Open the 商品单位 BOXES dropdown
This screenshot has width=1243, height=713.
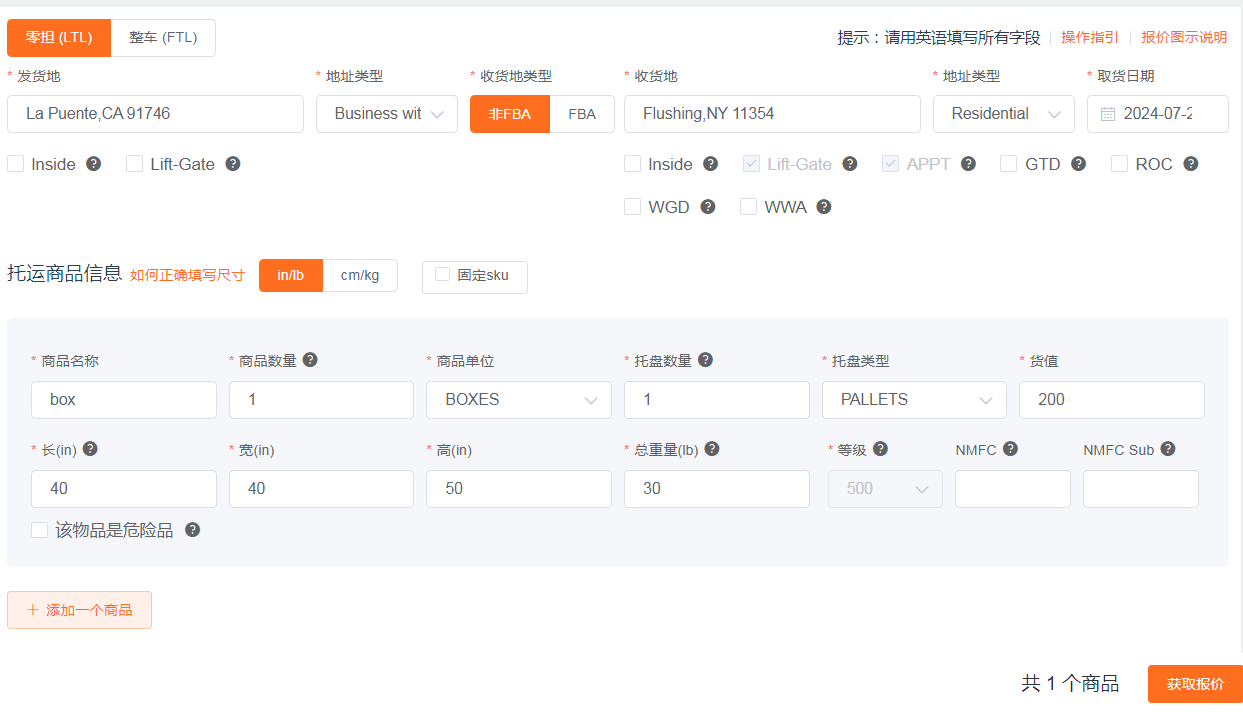coord(519,400)
